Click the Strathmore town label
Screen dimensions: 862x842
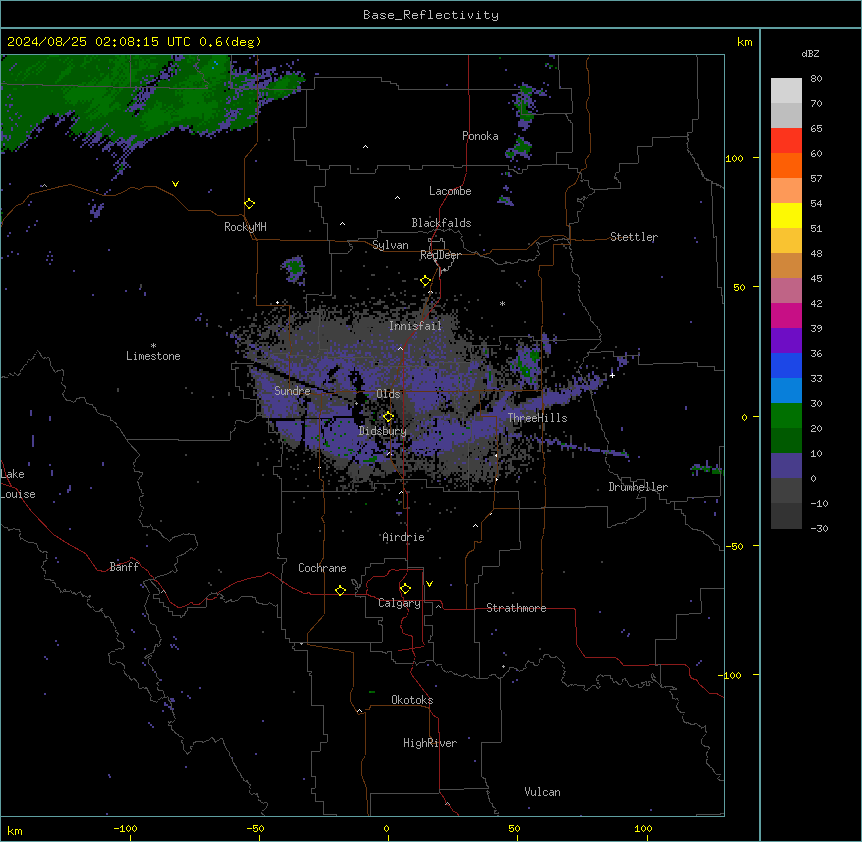(x=516, y=608)
